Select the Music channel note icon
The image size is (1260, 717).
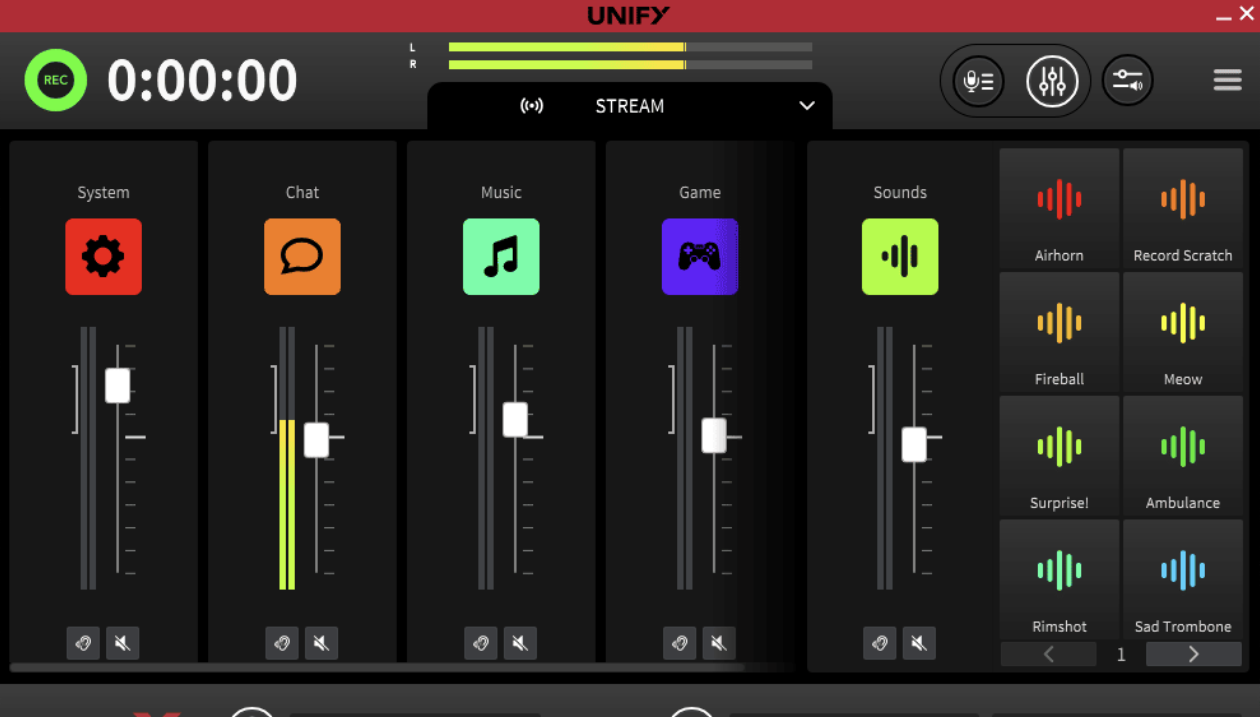tap(501, 257)
